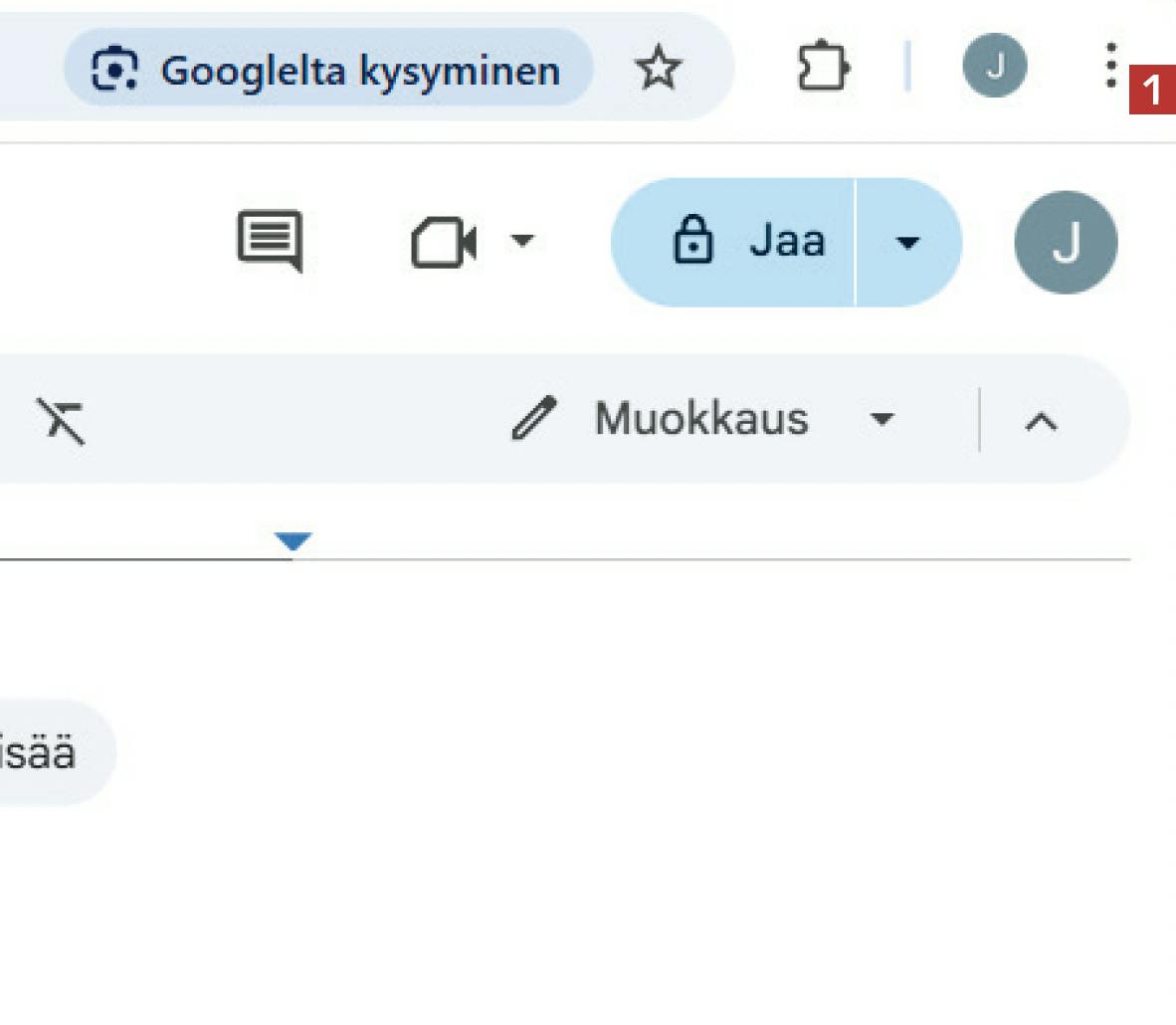
Task: Open the Chrome profile avatar in browser toolbar
Action: click(994, 67)
